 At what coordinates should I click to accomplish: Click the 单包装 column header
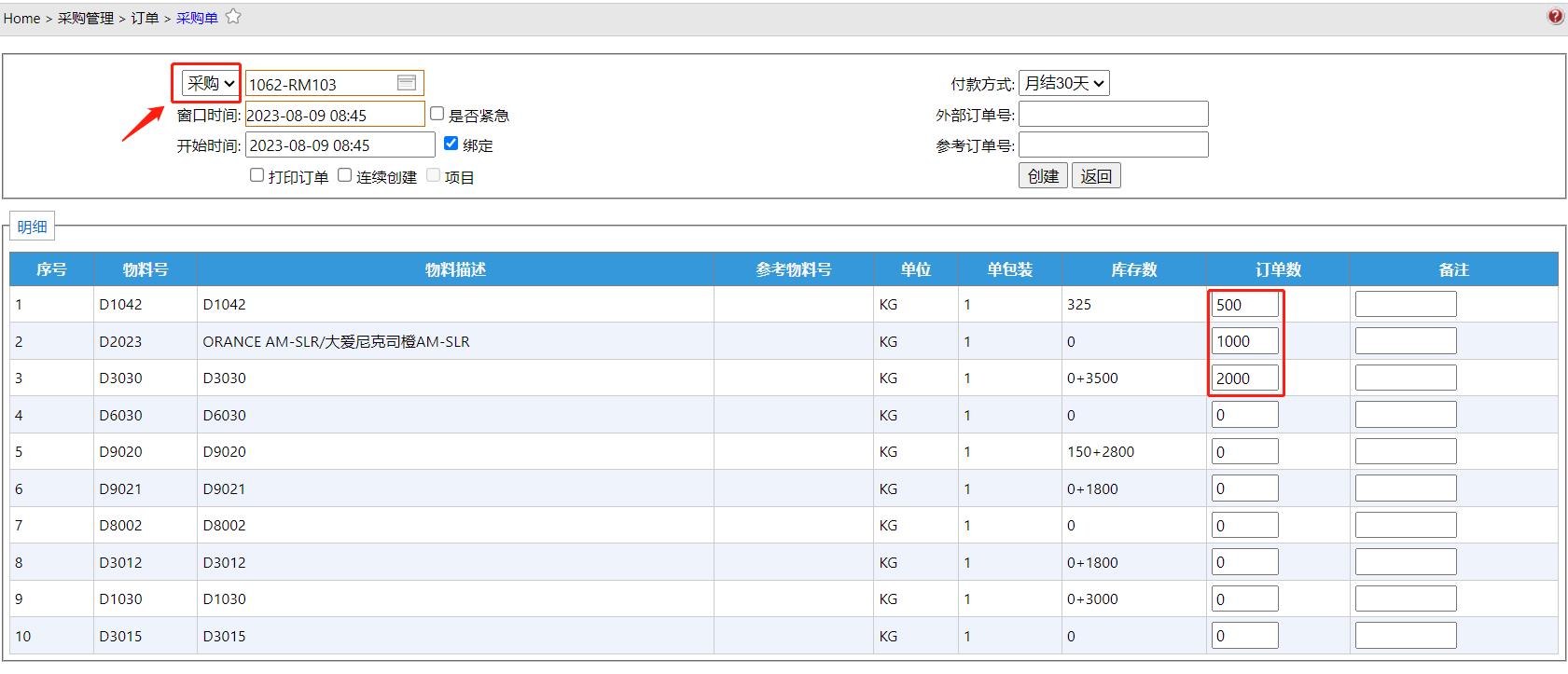[1010, 269]
